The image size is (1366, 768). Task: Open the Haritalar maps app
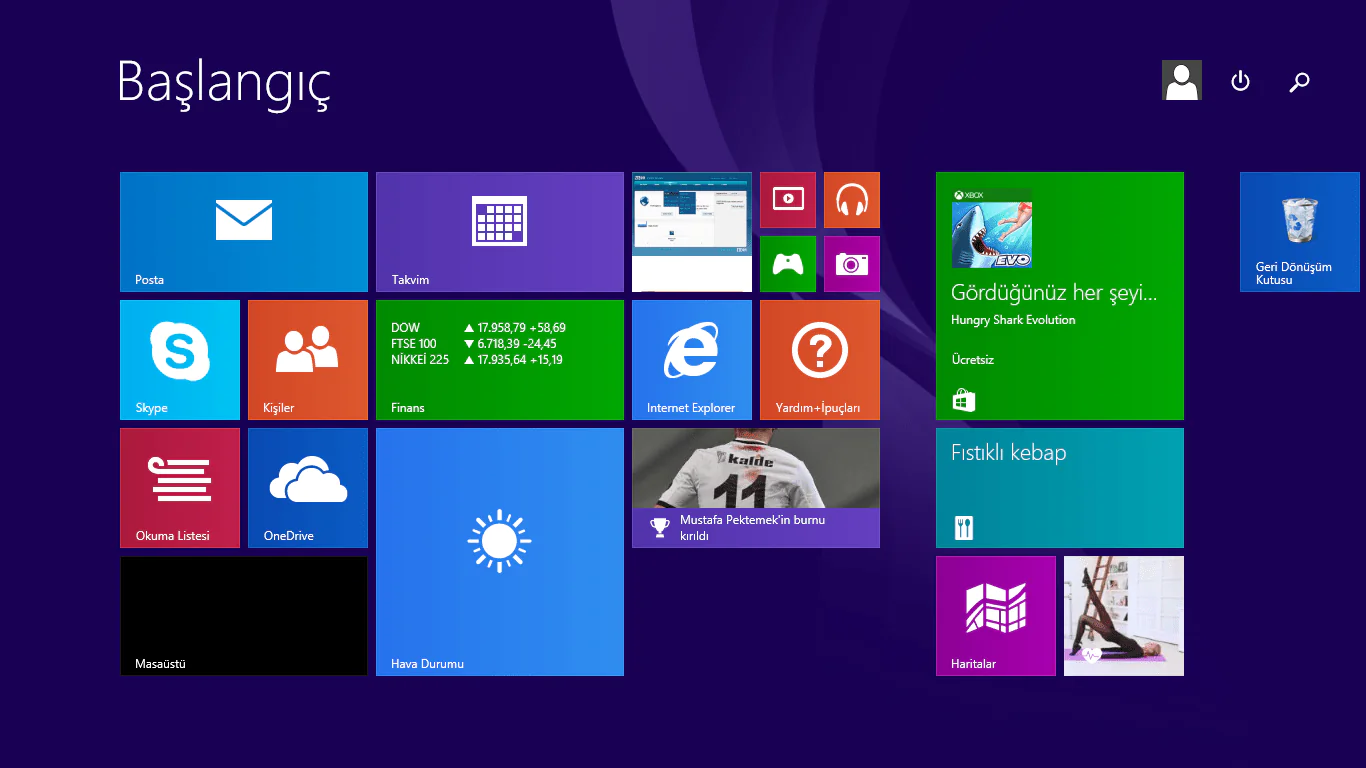995,616
